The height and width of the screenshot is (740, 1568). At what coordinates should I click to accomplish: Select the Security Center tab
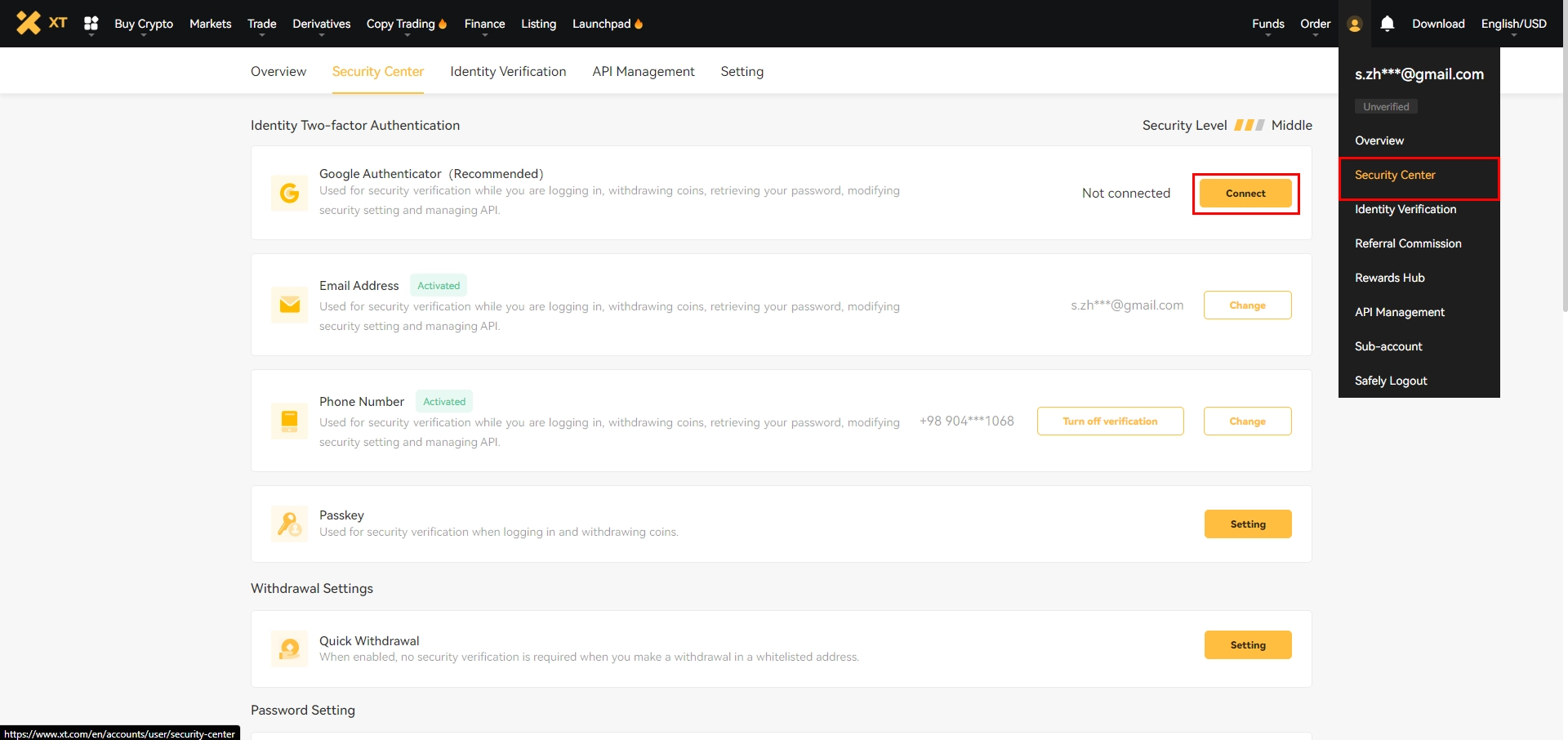coord(378,71)
